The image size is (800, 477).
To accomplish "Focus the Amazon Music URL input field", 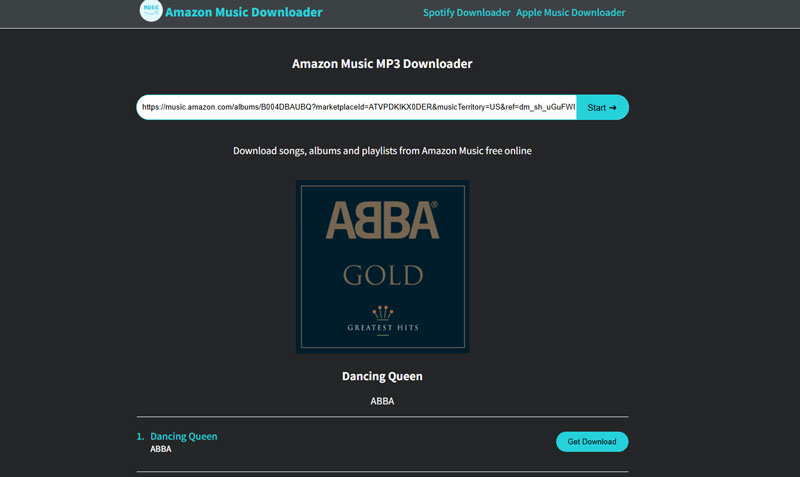I will pos(357,107).
